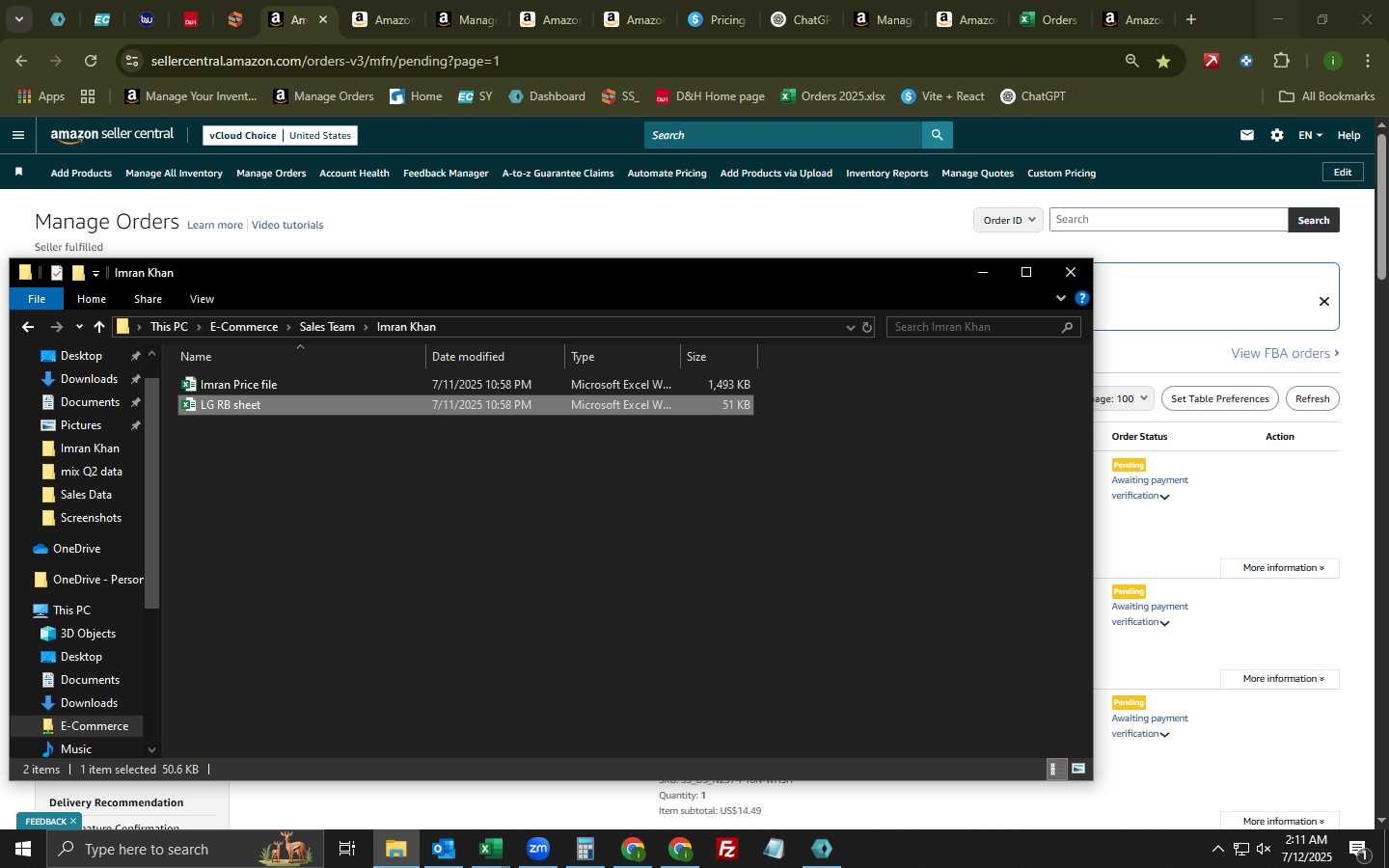Open the Calculator from the taskbar

[x=585, y=849]
